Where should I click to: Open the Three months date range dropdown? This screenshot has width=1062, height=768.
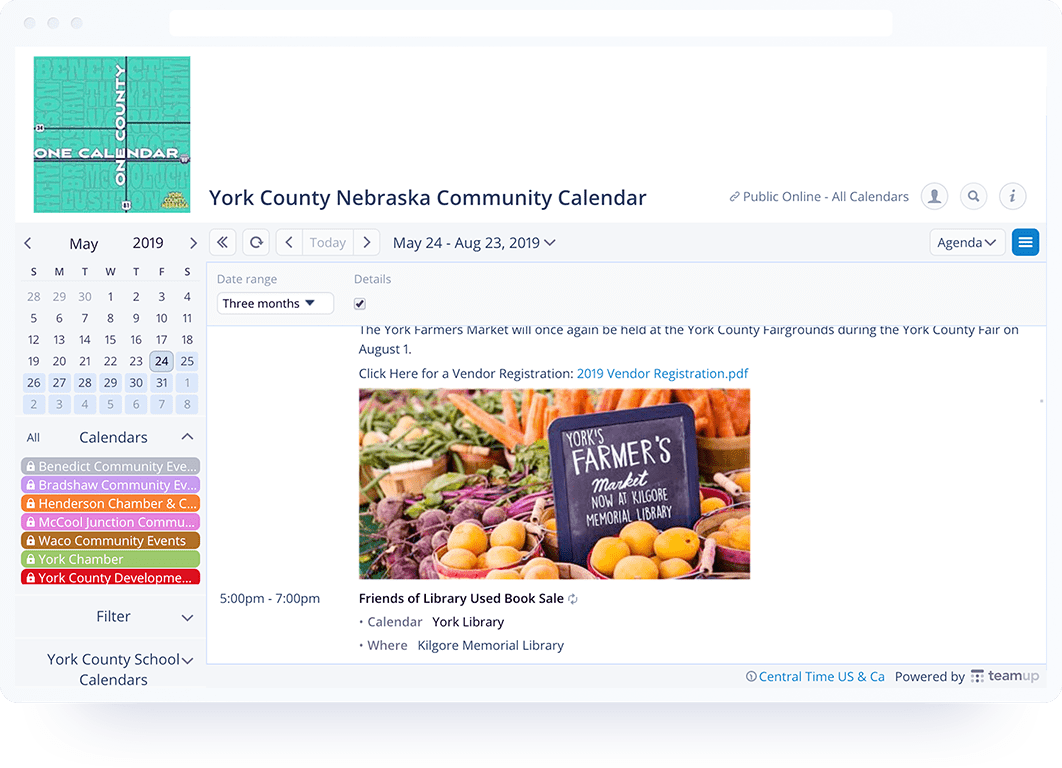click(x=275, y=303)
